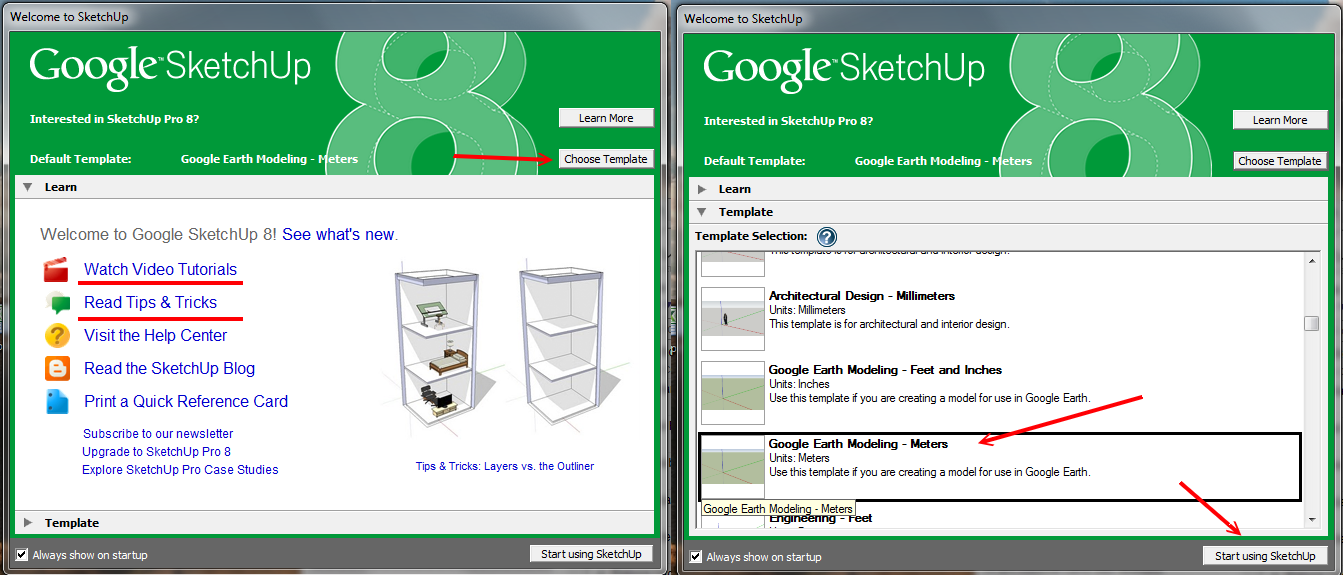Toggle Always show on startup in left window

[22, 554]
